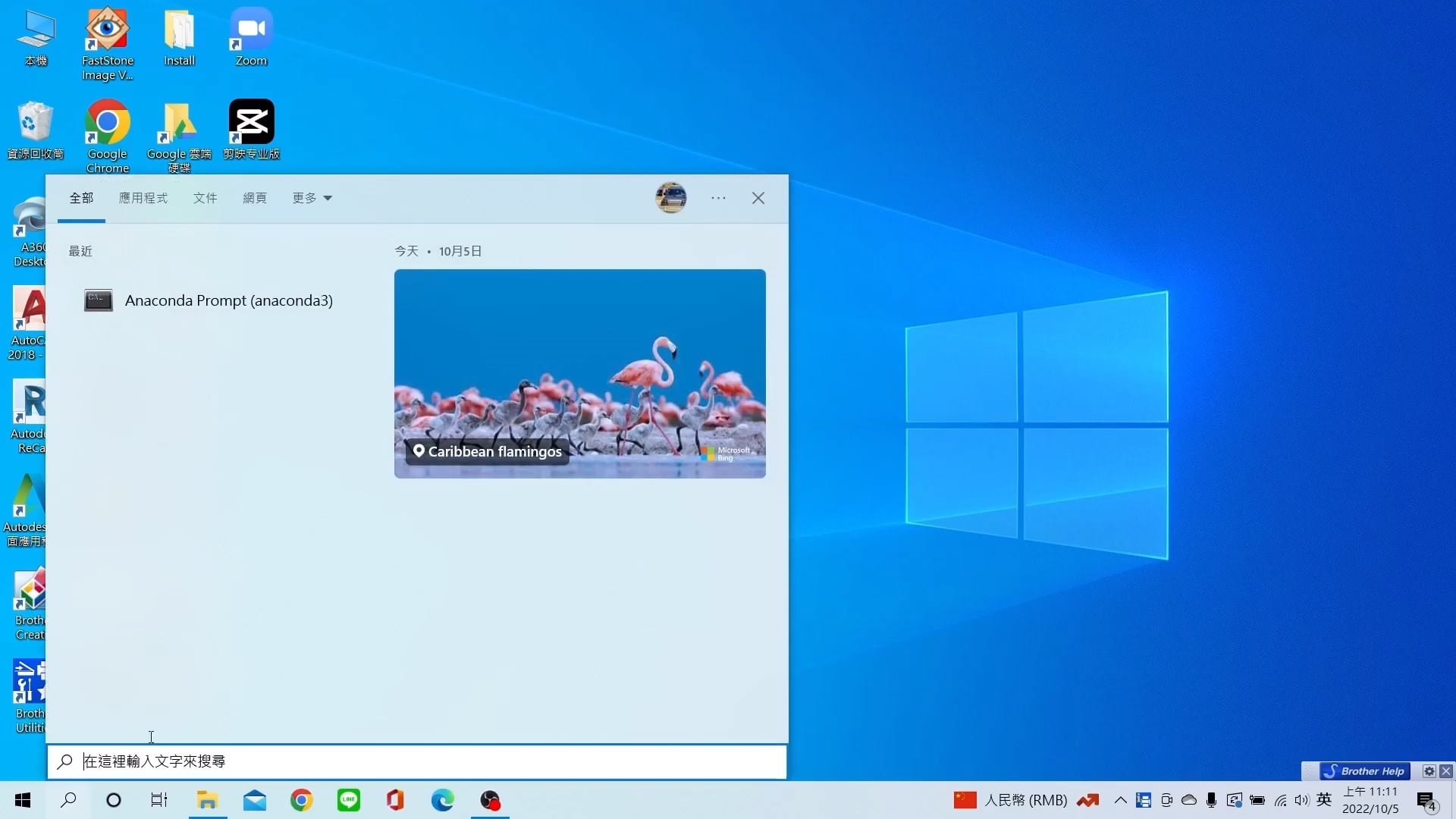
Task: Expand the 更多 filter dropdown
Action: pos(312,198)
